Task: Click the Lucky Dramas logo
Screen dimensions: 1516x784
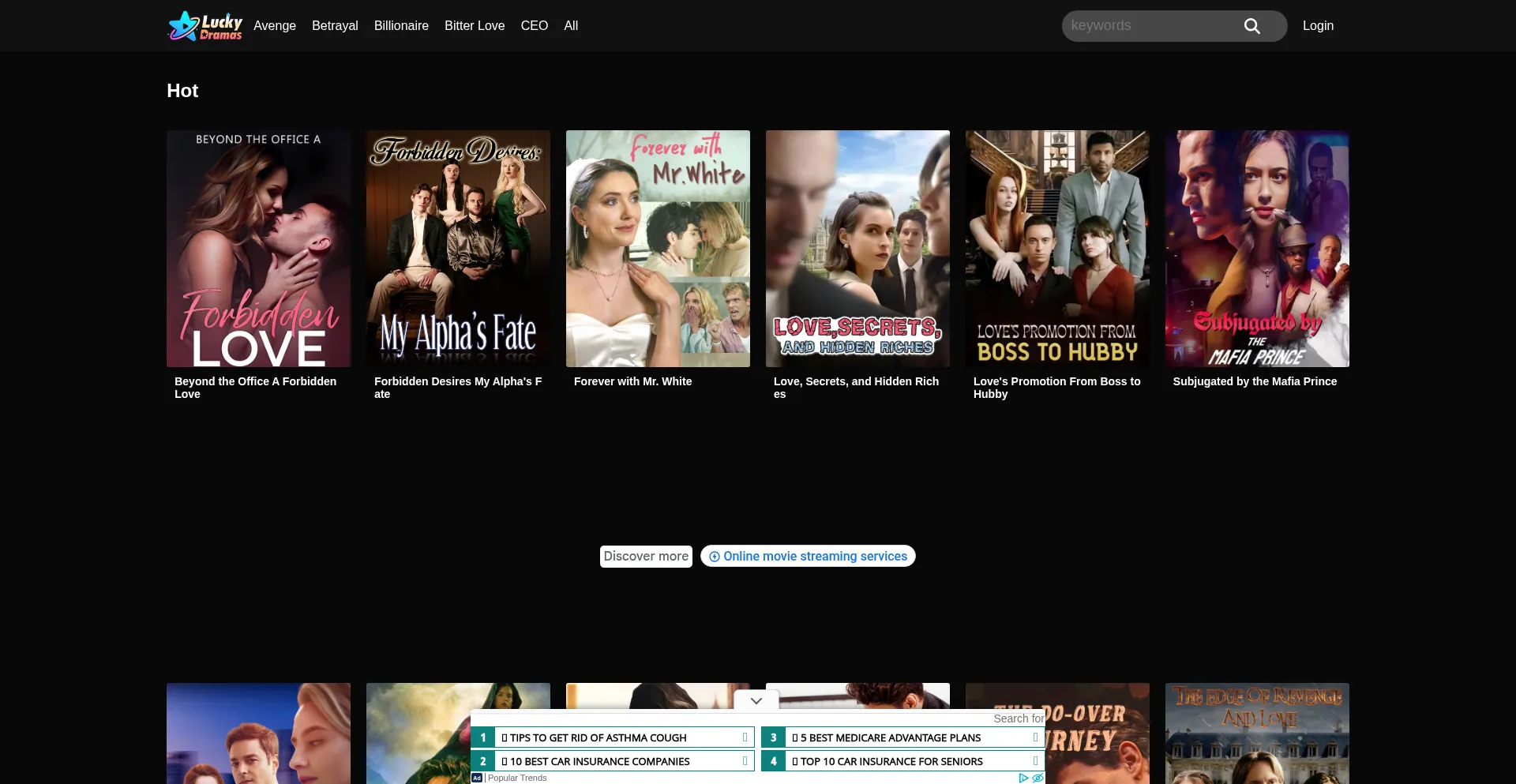Action: [205, 25]
